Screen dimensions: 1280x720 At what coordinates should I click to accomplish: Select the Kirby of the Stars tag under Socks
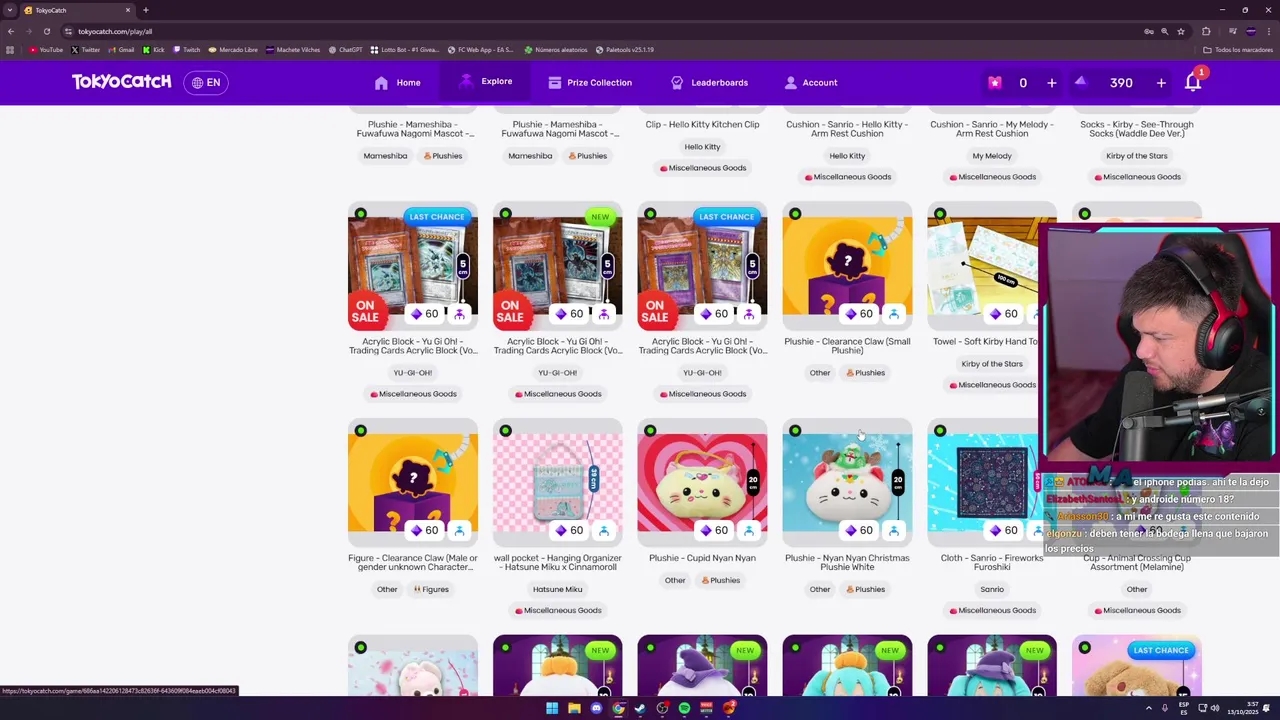click(x=1137, y=156)
